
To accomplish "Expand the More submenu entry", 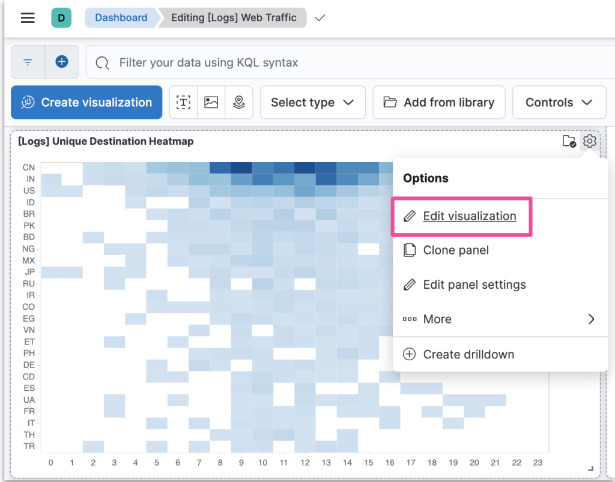I will [x=500, y=319].
